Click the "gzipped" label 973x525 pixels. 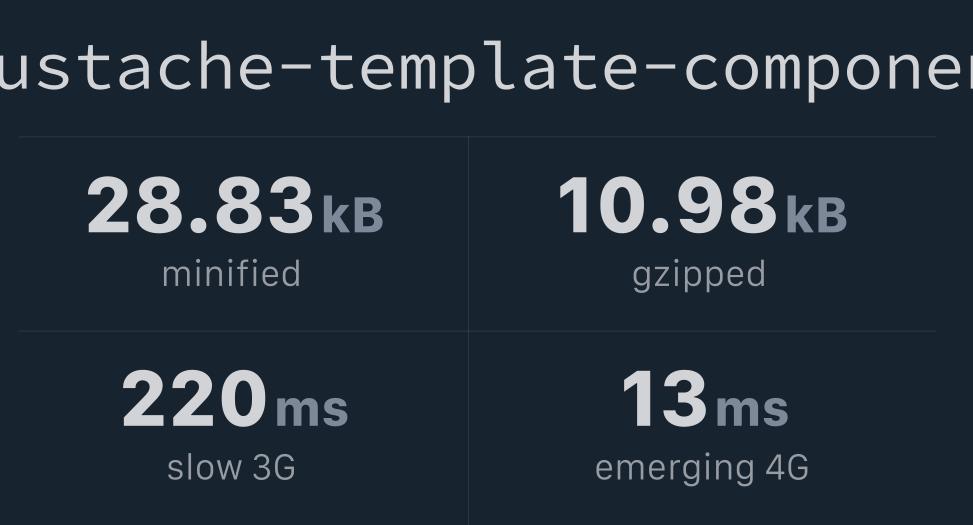(699, 274)
